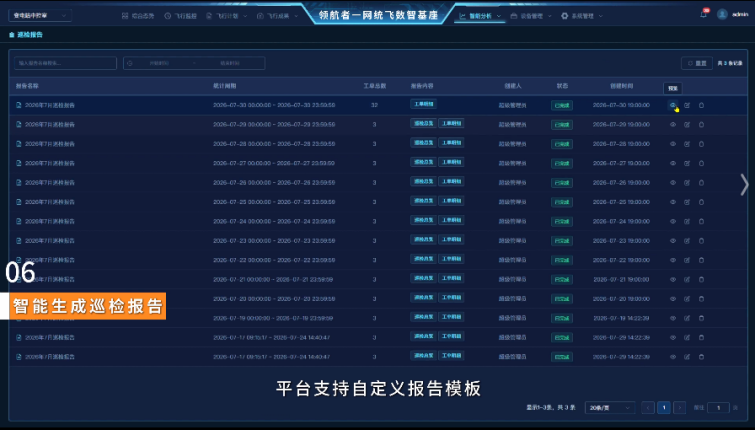This screenshot has width=756, height=430.
Task: Delete the report for period 2026-07-20
Action: point(702,299)
